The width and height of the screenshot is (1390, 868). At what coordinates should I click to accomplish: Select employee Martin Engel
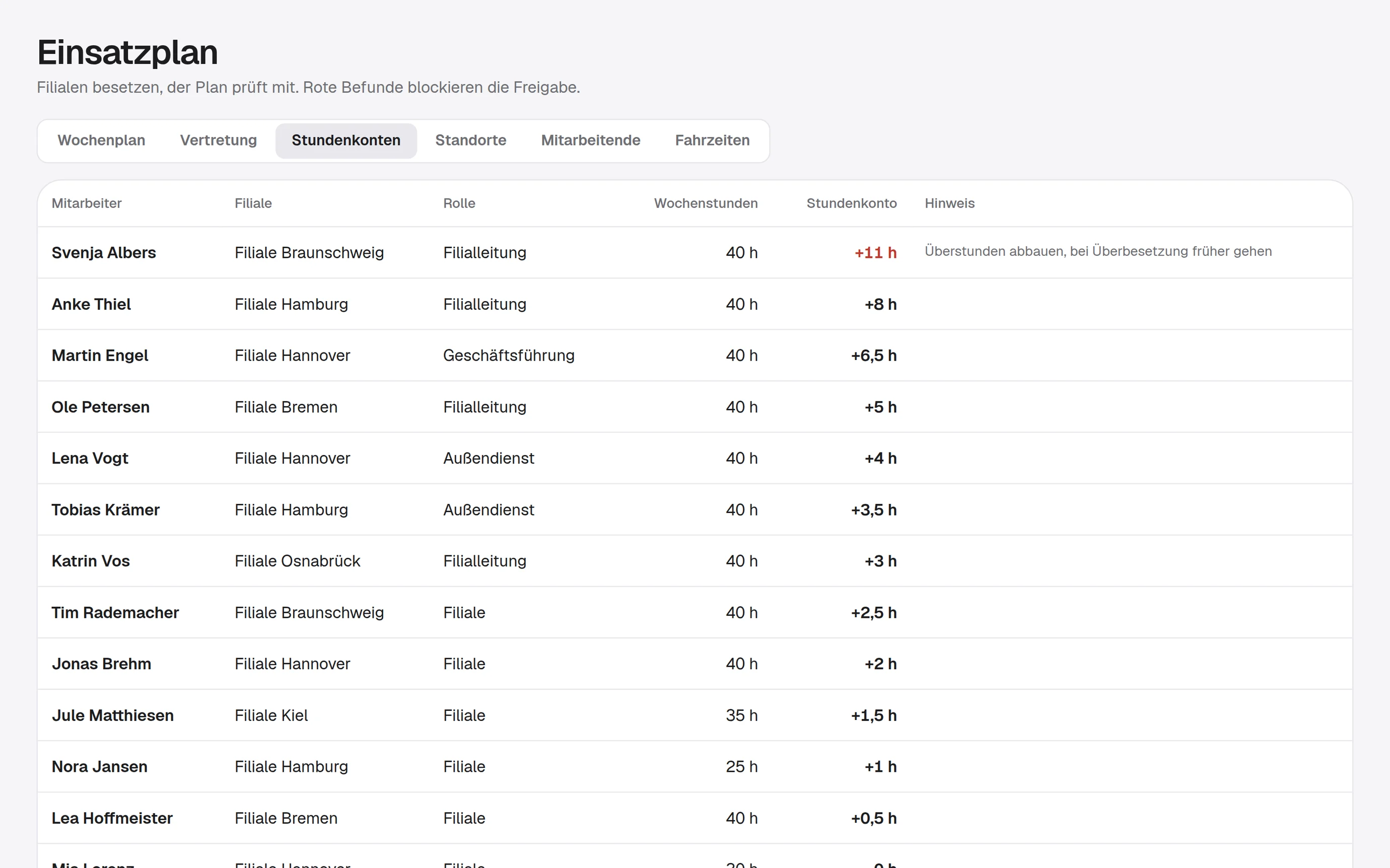coord(100,355)
